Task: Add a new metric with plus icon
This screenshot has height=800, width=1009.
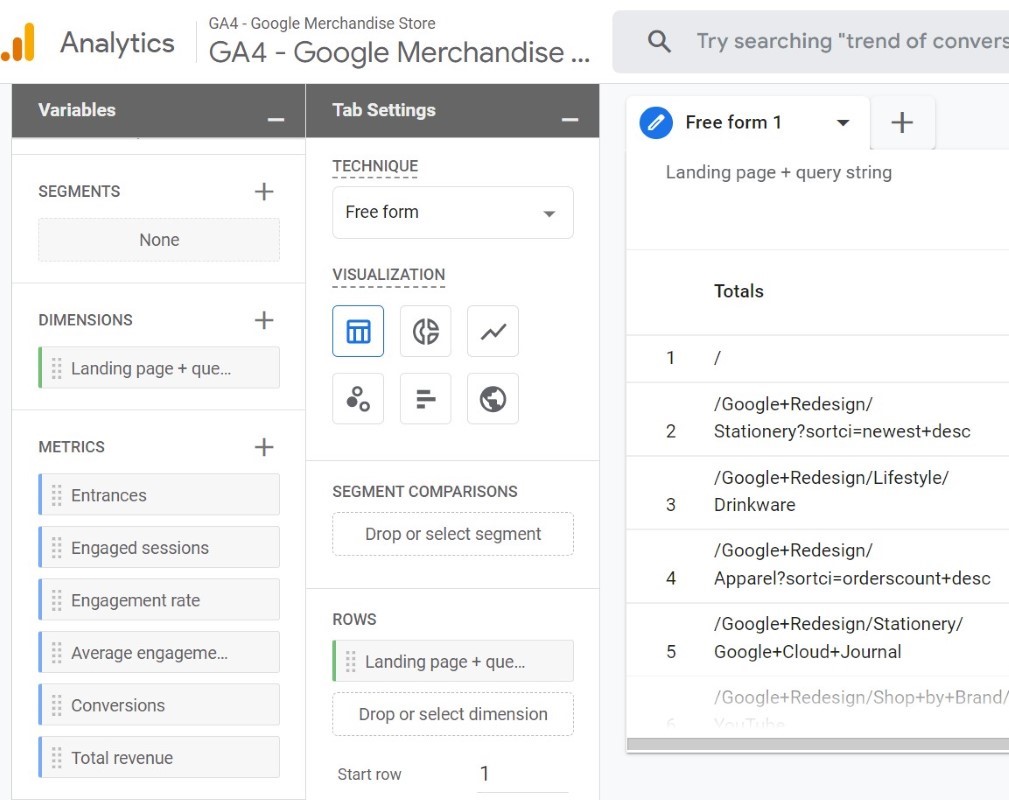Action: pos(264,447)
